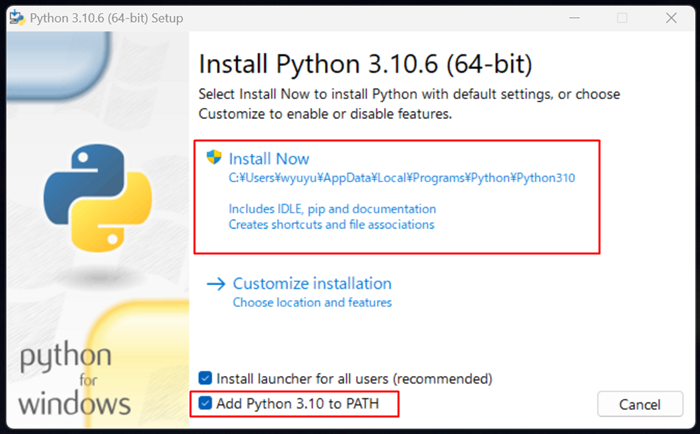Click 'Install launcher for all users (recommended)' label

click(x=355, y=379)
